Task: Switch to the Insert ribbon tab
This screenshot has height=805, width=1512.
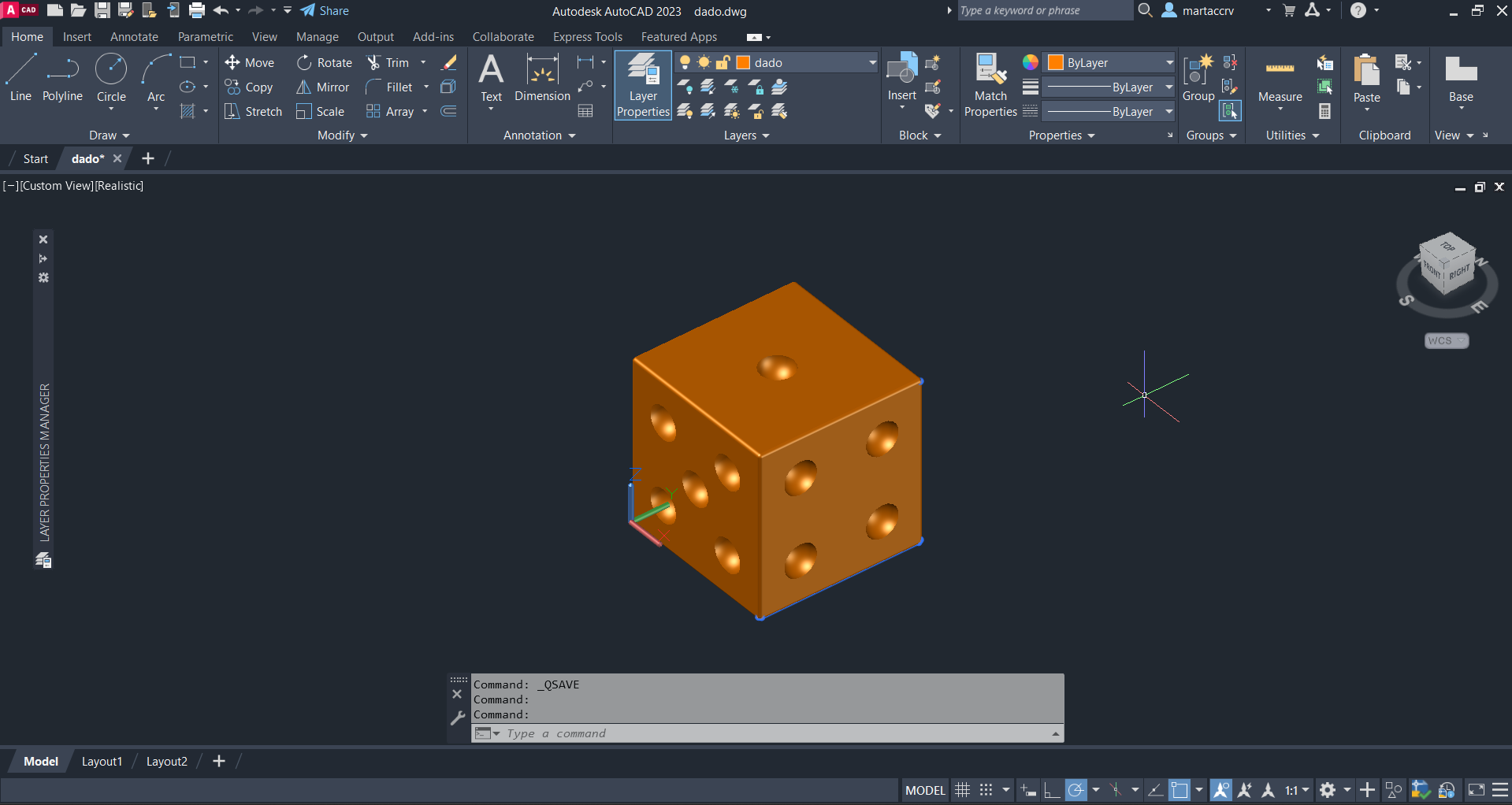Action: pyautogui.click(x=77, y=36)
